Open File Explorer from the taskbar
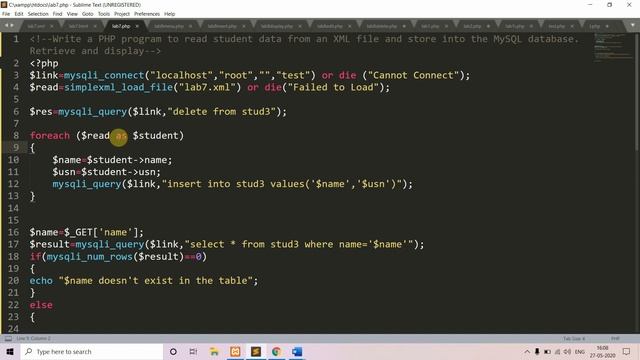 tap(214, 352)
